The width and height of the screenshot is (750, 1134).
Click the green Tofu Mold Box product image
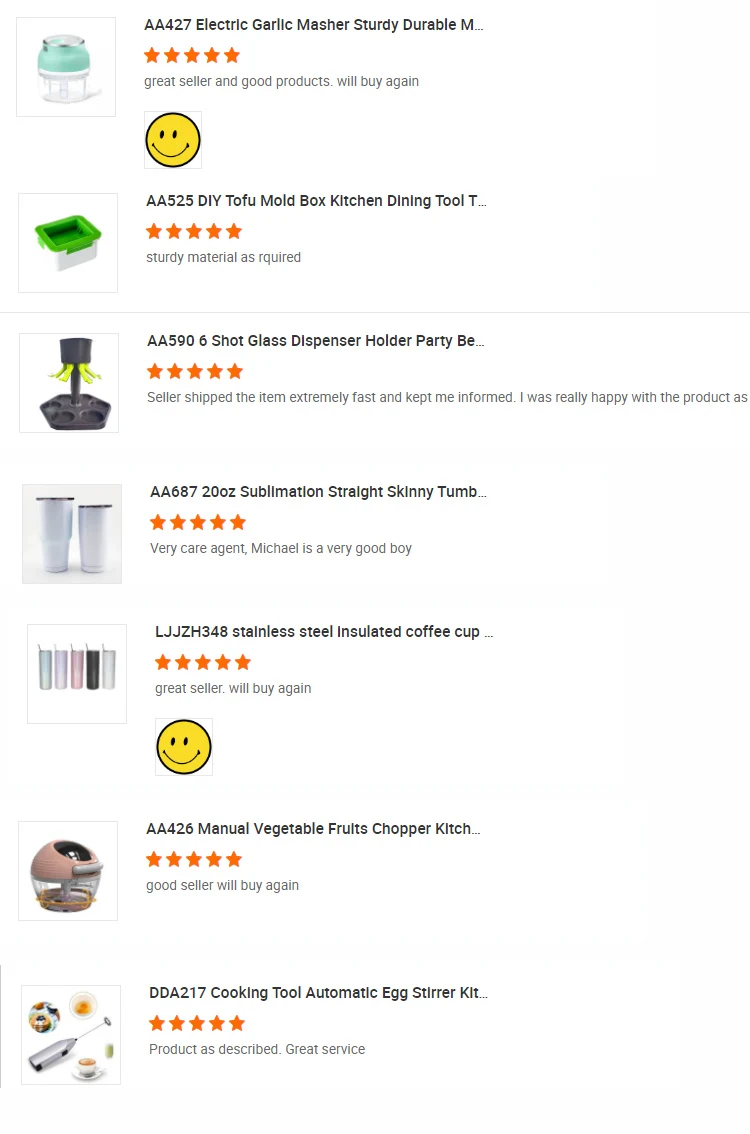(x=68, y=243)
